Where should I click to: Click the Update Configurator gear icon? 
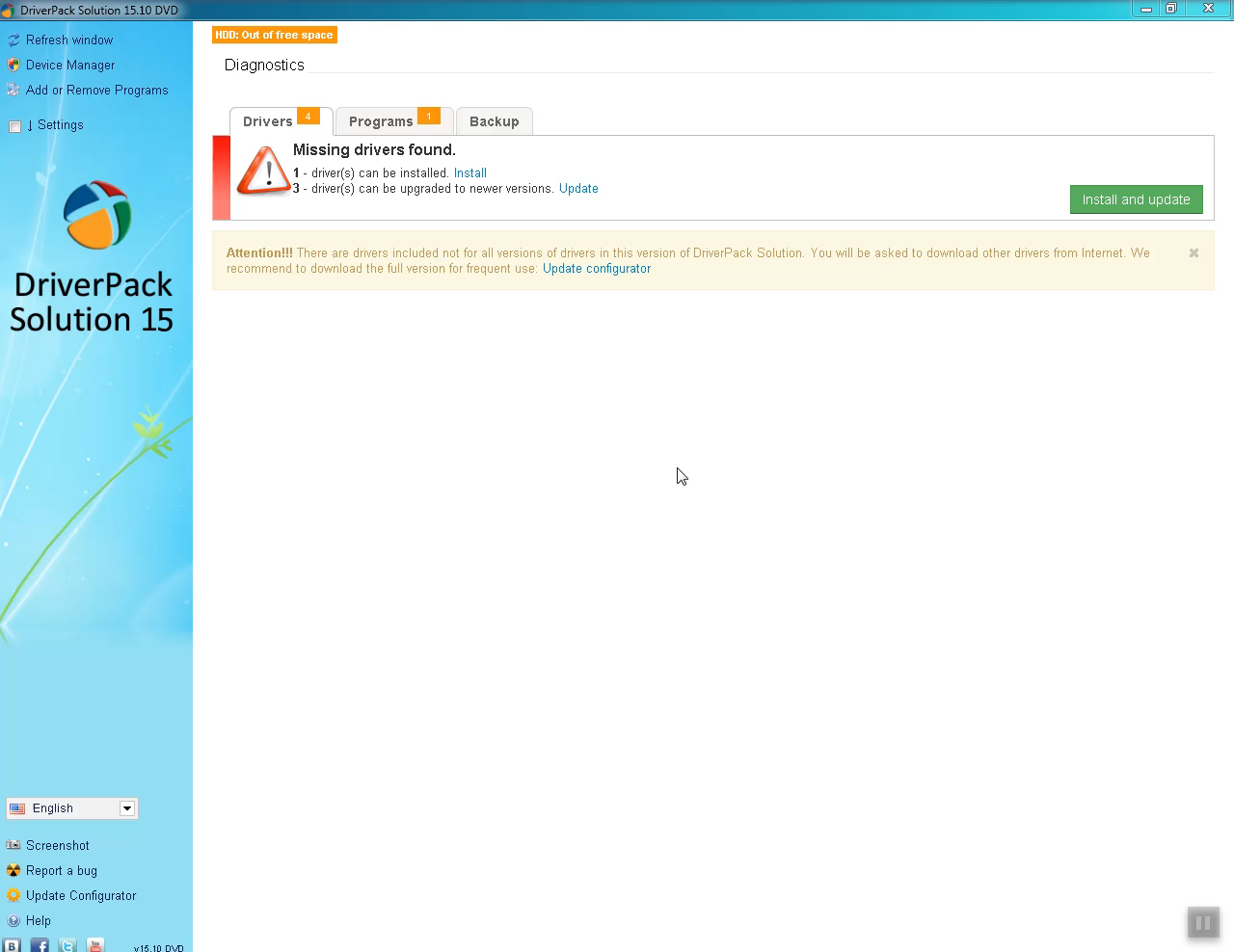(13, 895)
